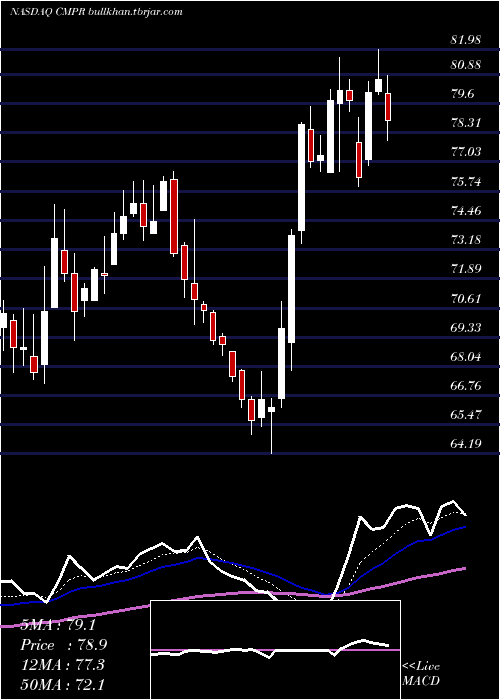Viewport: 500px width, 700px height.
Task: Click the 12MA : 77.3 legend value
Action: click(x=62, y=665)
